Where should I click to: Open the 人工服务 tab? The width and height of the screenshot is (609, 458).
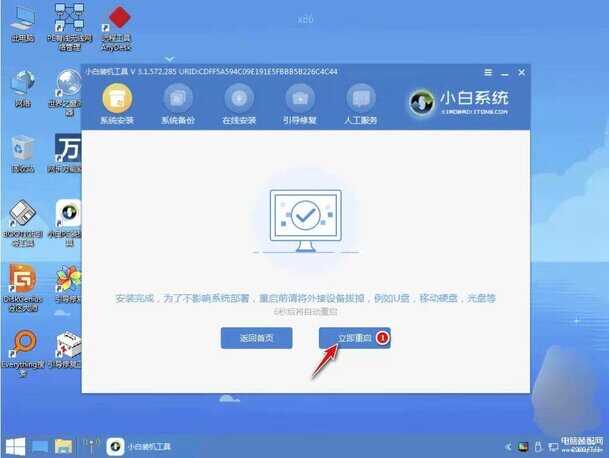[360, 104]
